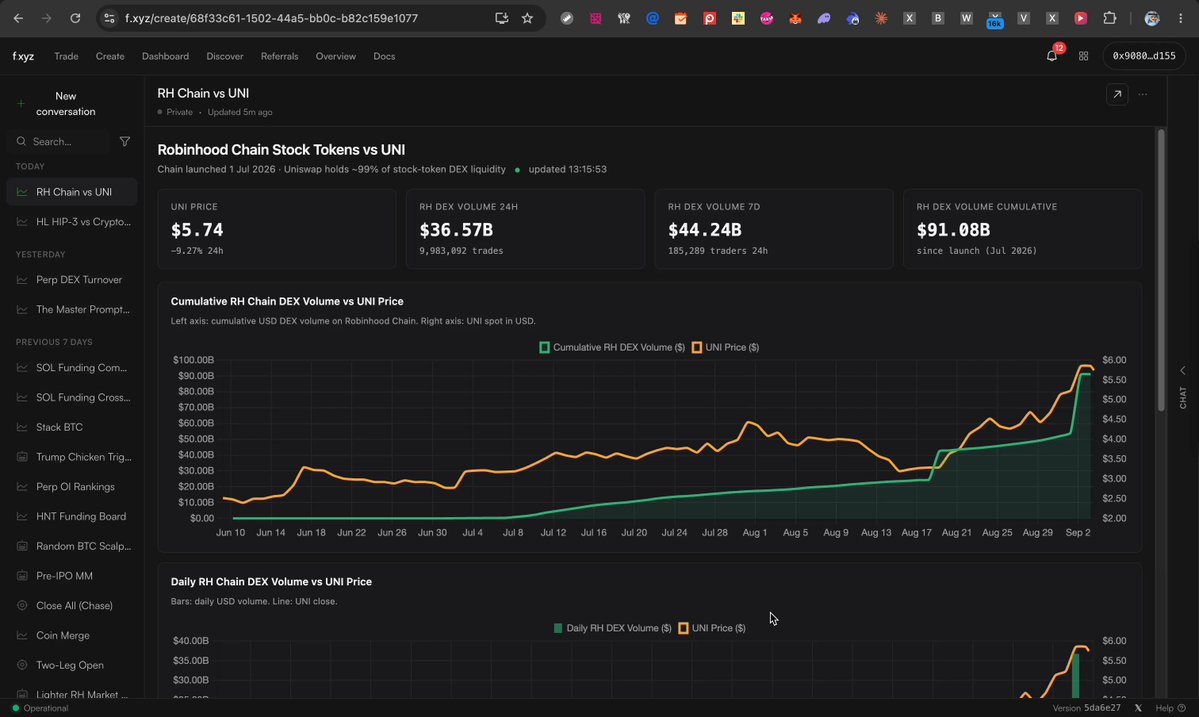Viewport: 1199px width, 717px height.
Task: Click the main panel vertical scrollbar
Action: [x=1161, y=270]
